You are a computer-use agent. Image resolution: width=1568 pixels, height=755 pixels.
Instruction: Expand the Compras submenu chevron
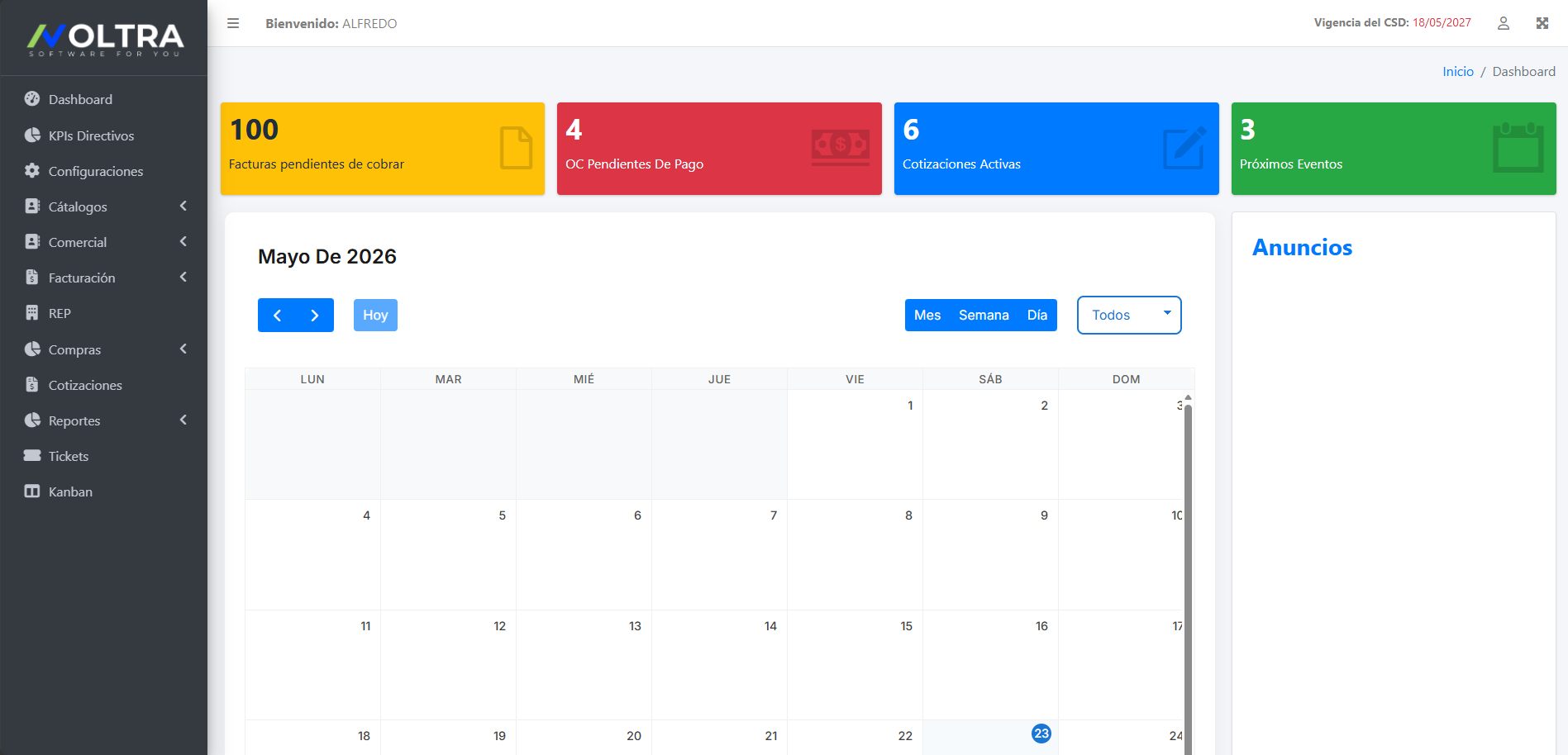[183, 349]
